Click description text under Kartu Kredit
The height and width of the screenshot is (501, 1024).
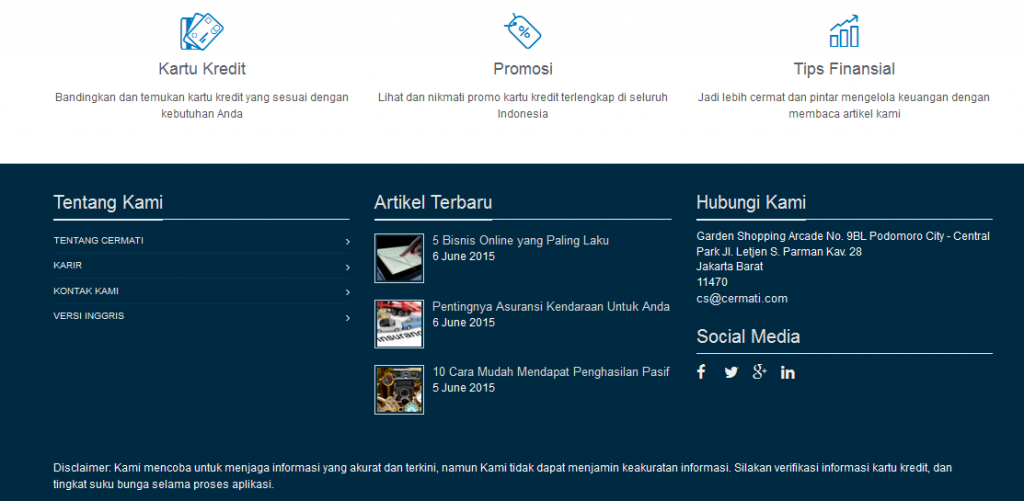pos(202,105)
